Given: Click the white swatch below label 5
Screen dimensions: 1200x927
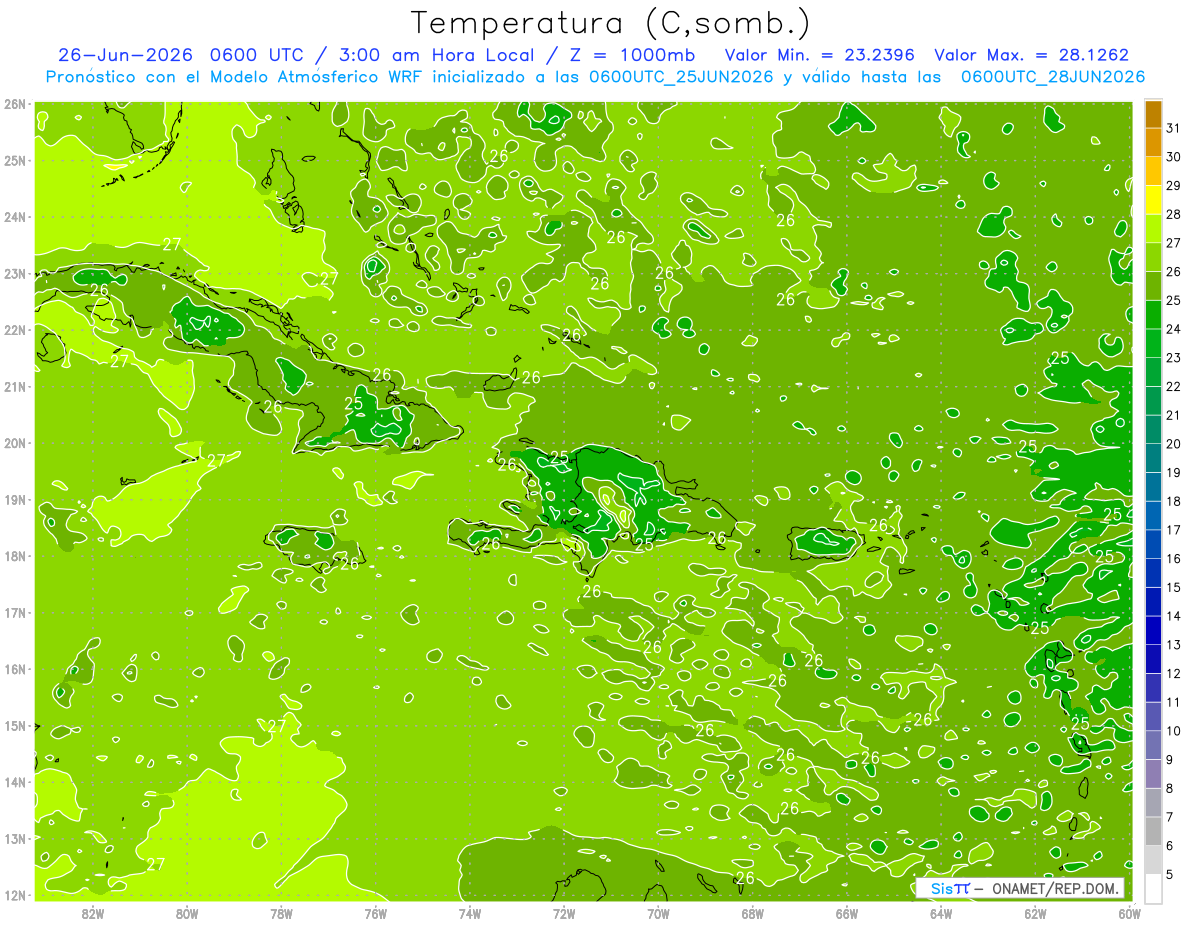Looking at the screenshot, I should pos(1153,888).
